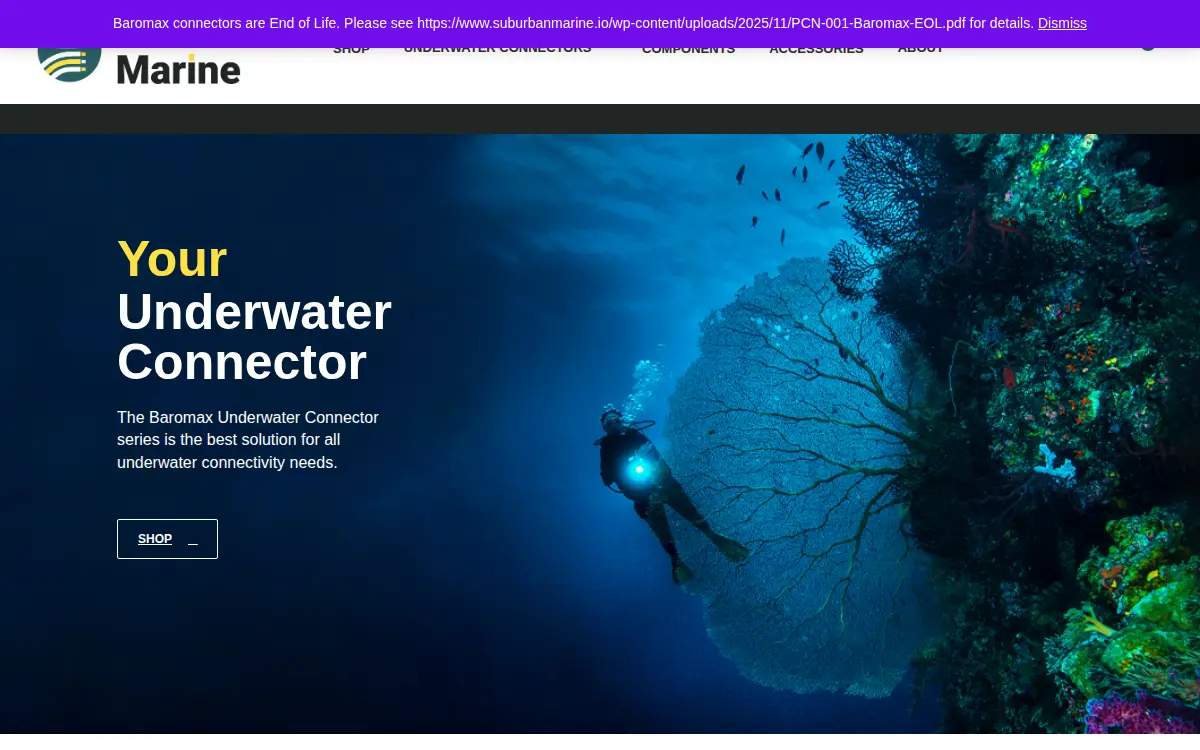Click the Baromax Underwater Connector series paragraph
The height and width of the screenshot is (750, 1200).
coord(248,440)
